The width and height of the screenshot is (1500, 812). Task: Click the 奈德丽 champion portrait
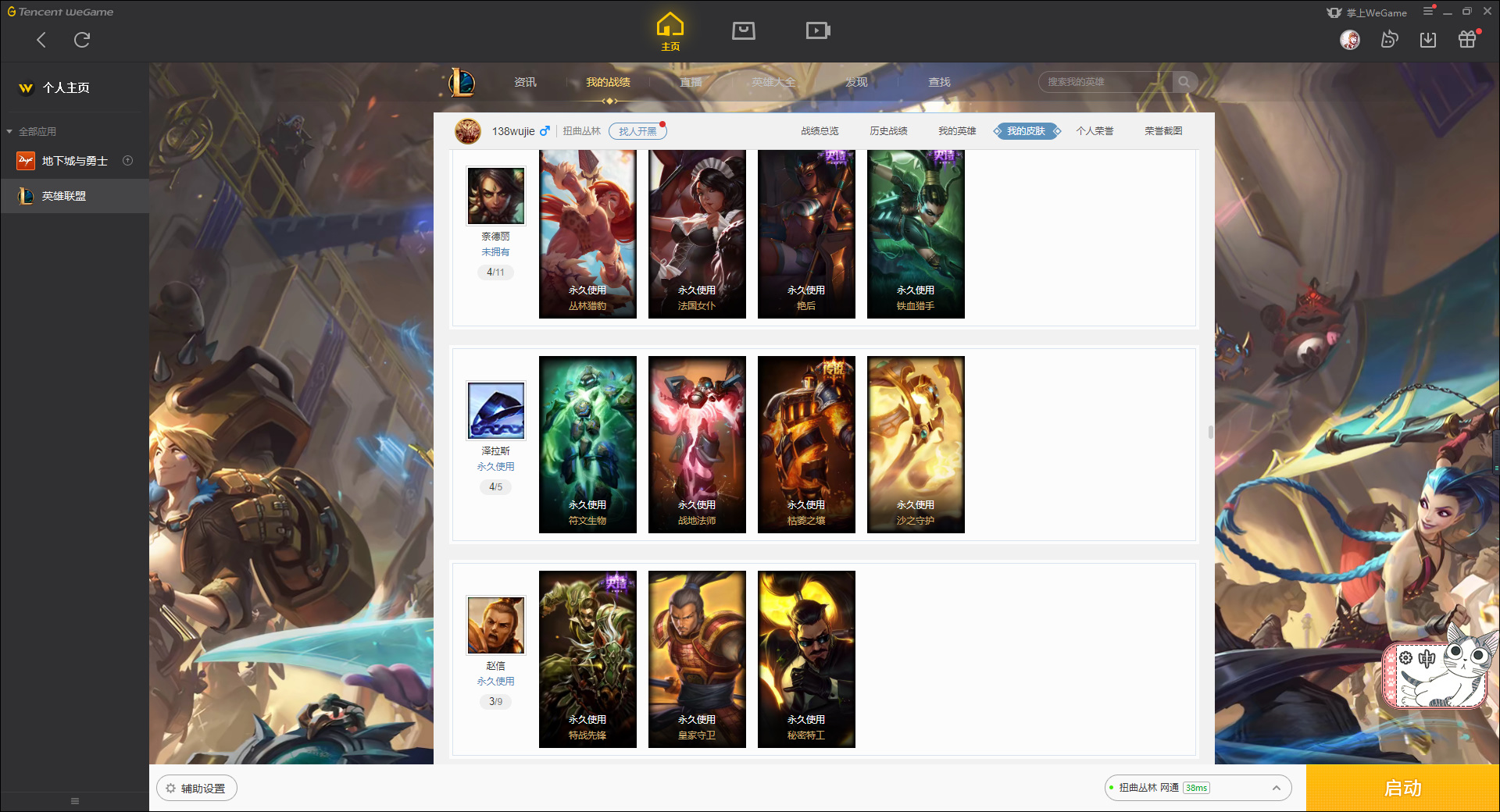(496, 195)
